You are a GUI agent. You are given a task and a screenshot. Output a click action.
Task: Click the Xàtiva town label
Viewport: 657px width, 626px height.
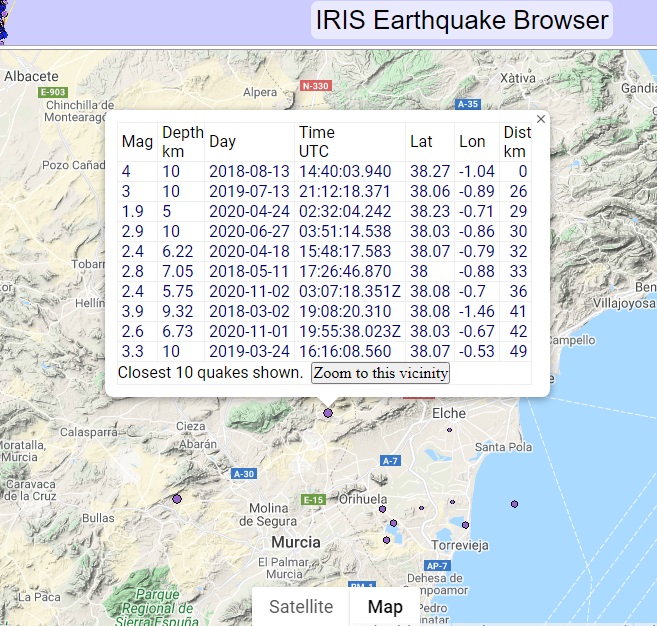point(518,78)
